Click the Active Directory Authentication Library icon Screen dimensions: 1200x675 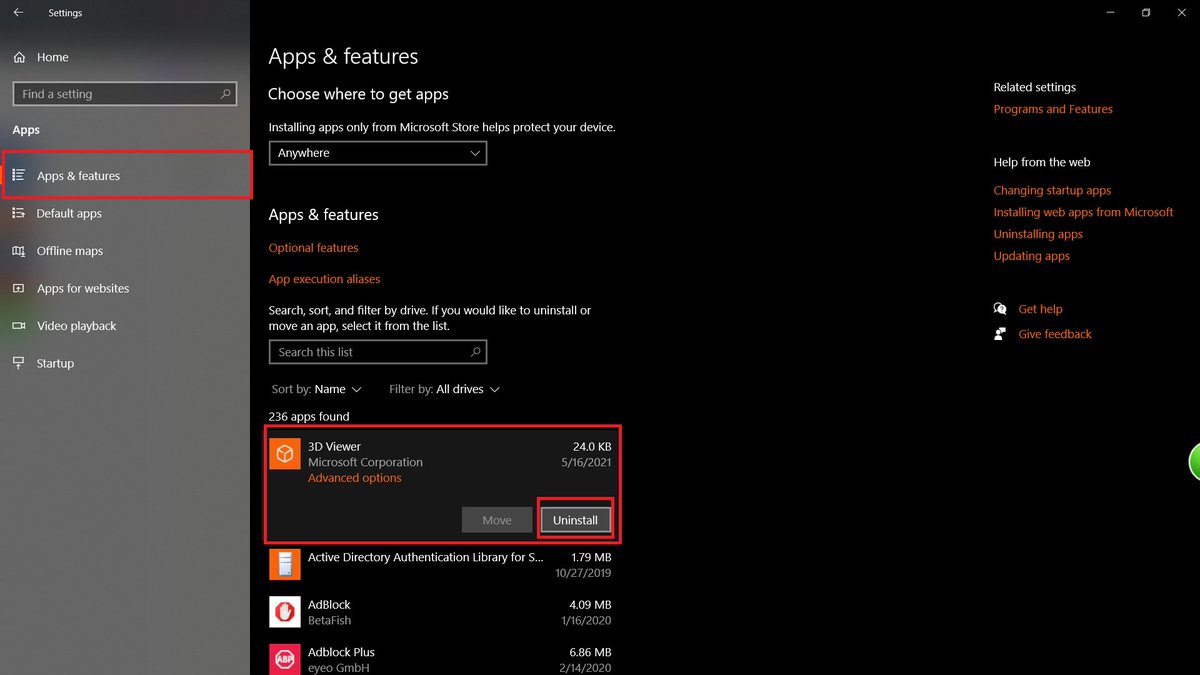click(285, 565)
